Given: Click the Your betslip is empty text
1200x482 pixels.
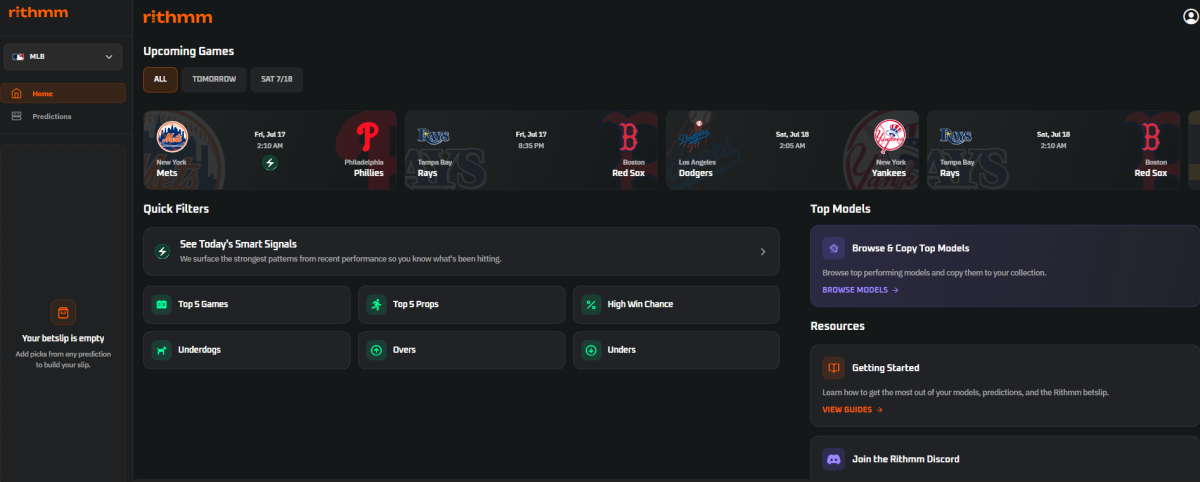Looking at the screenshot, I should click(x=63, y=338).
